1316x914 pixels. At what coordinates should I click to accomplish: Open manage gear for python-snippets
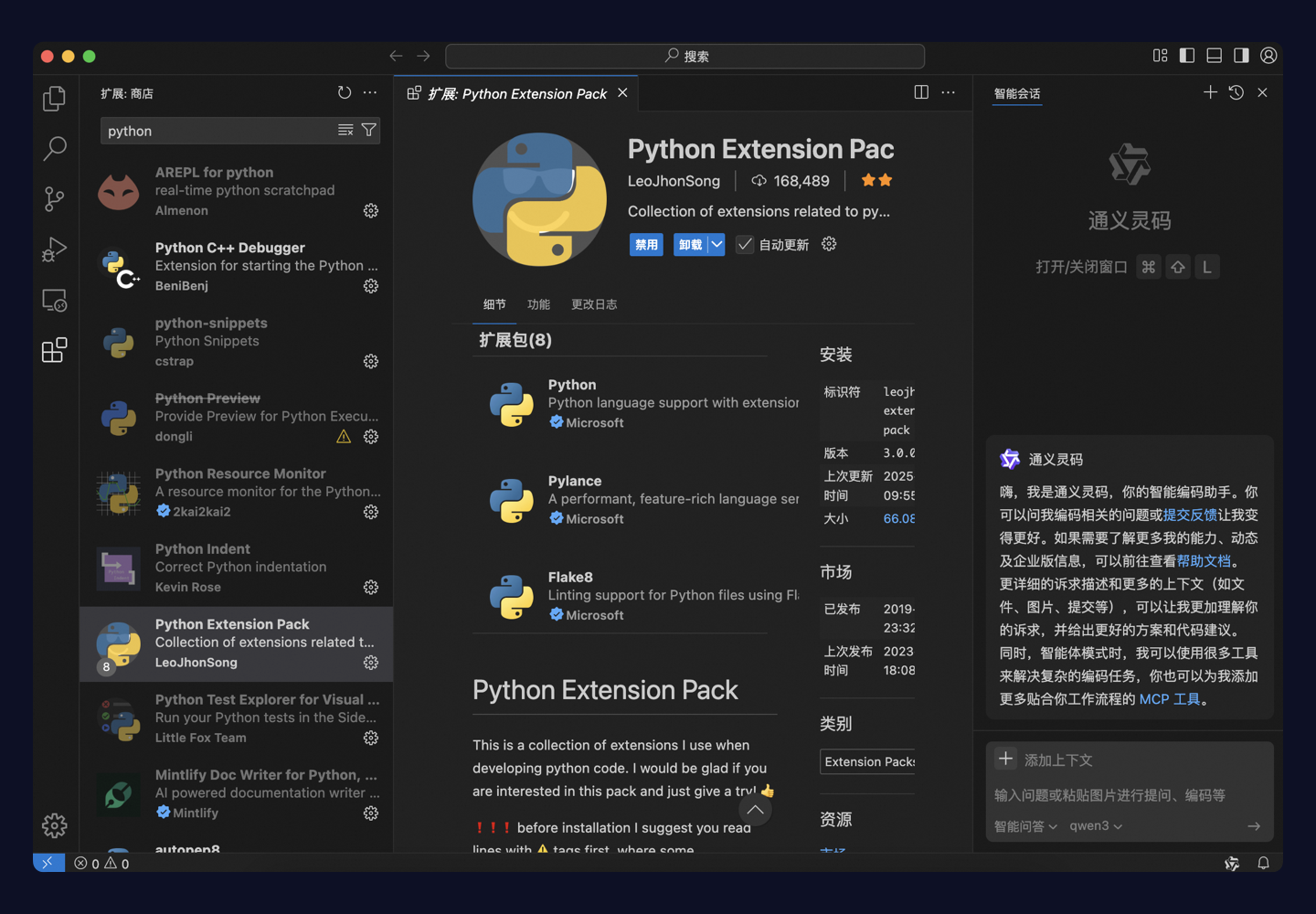(370, 361)
